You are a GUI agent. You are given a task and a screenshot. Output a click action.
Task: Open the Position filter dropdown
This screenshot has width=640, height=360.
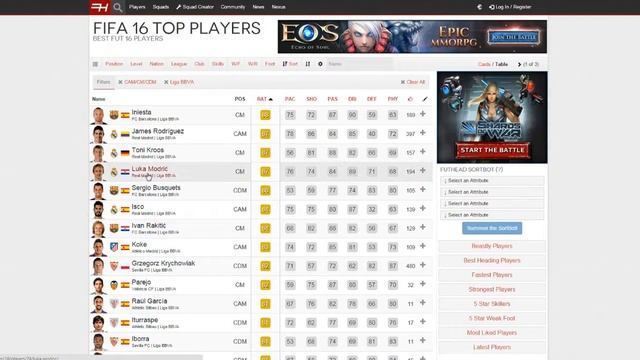pyautogui.click(x=114, y=64)
